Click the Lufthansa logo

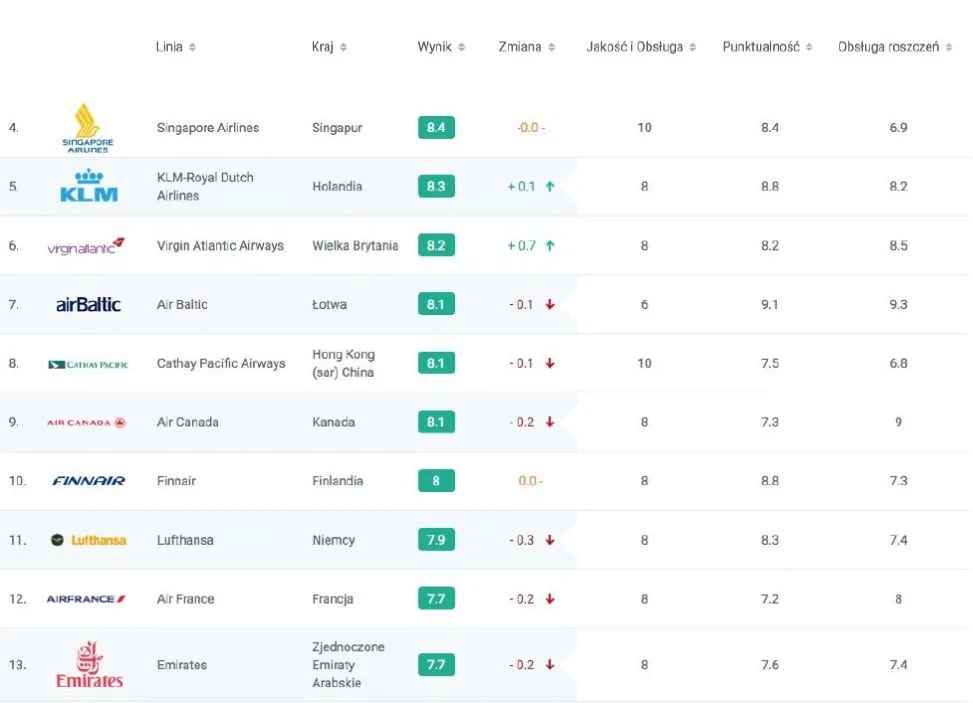pos(88,540)
